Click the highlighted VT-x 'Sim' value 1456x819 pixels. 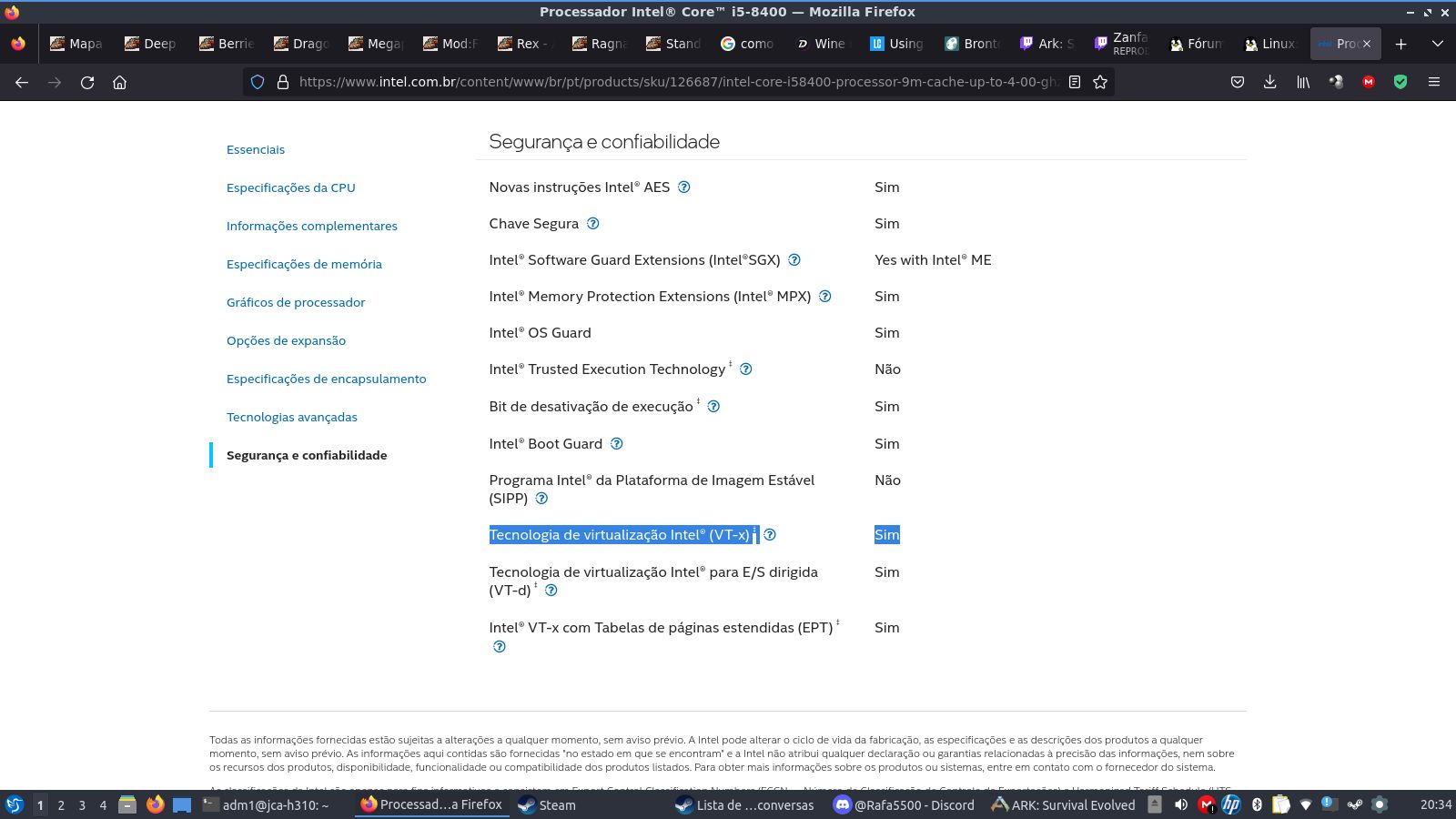tap(887, 534)
